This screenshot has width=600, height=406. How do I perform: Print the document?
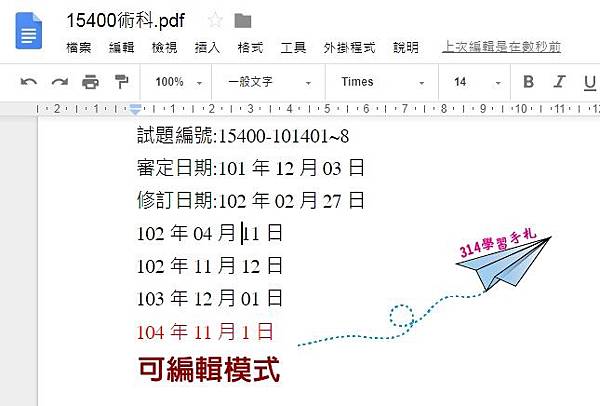point(90,82)
